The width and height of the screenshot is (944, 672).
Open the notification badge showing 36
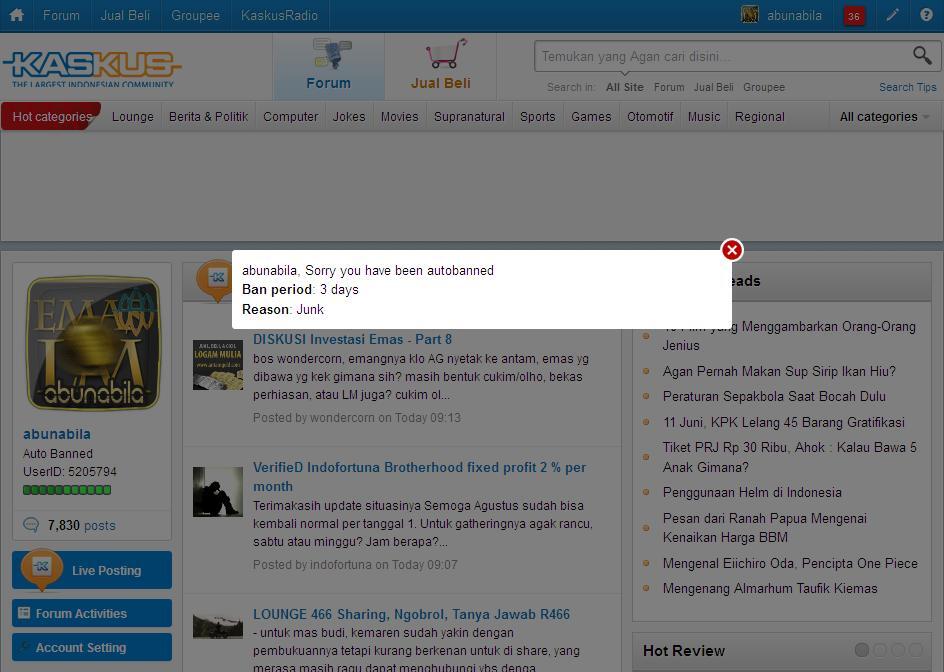tap(854, 16)
